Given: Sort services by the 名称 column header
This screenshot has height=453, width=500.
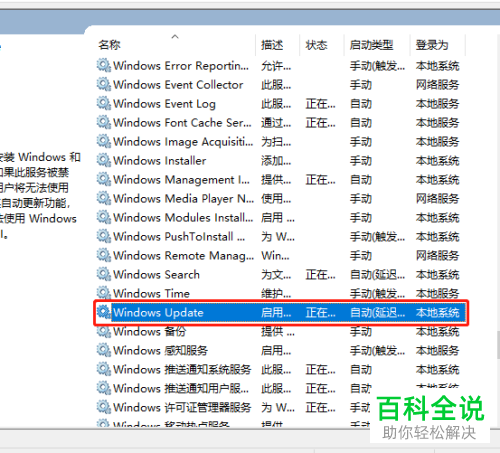Looking at the screenshot, I should (109, 45).
